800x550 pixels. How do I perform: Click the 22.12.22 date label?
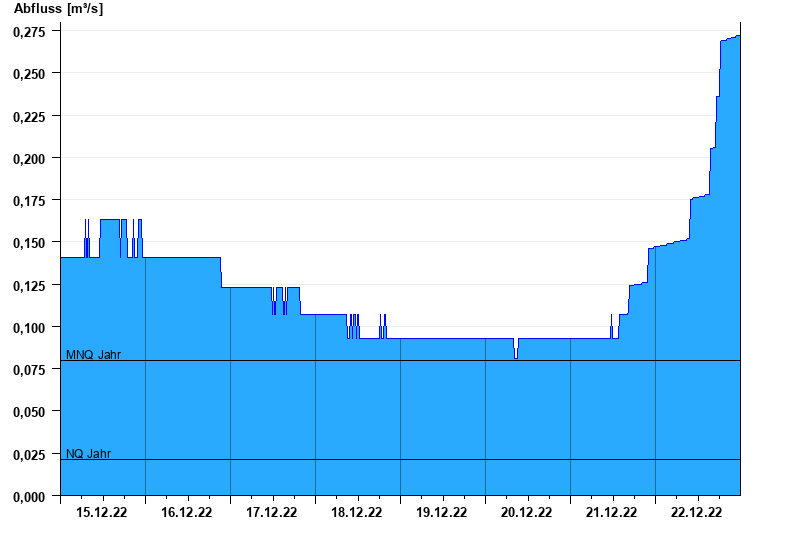(697, 512)
